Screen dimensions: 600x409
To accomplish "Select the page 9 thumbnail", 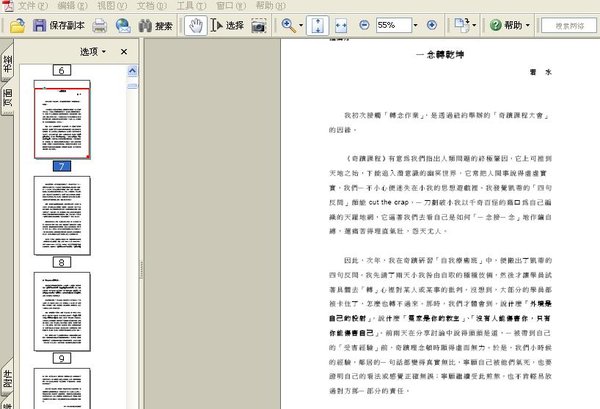I will point(62,311).
